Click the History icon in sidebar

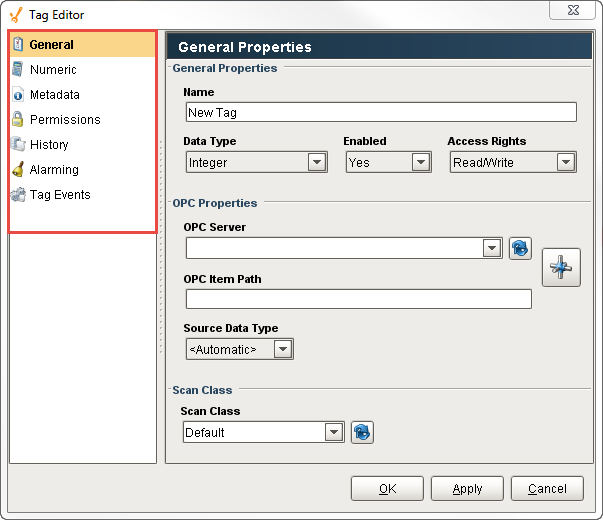point(18,145)
